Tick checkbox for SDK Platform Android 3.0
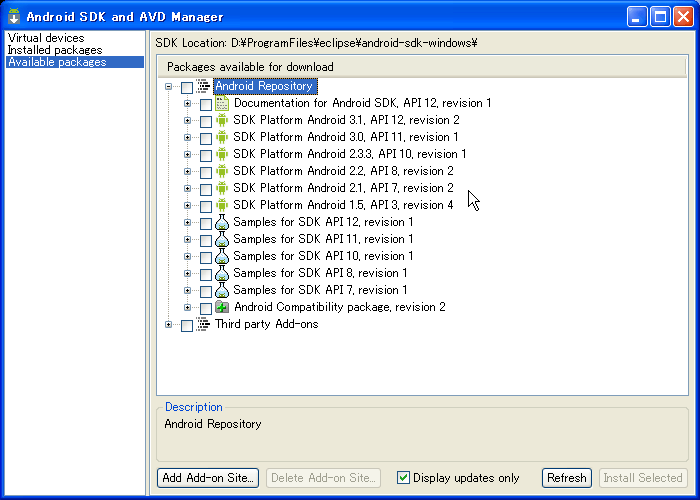 [205, 138]
